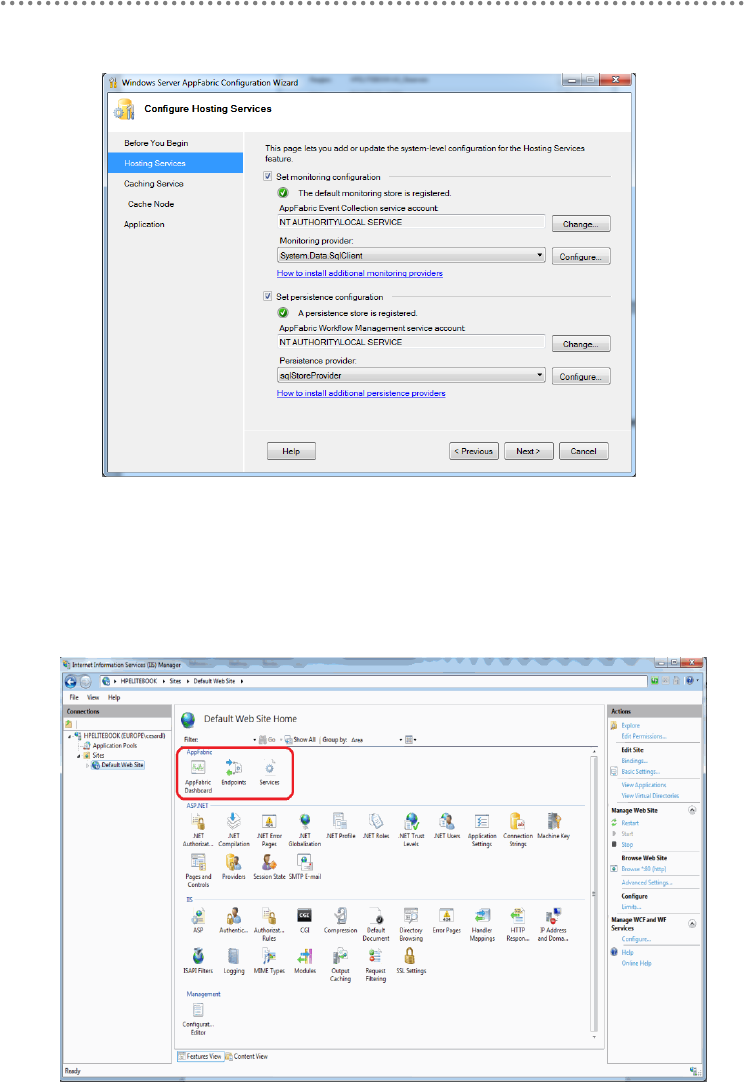Click the Filter input field in IIS Manager
744x1082 pixels.
[x=228, y=740]
